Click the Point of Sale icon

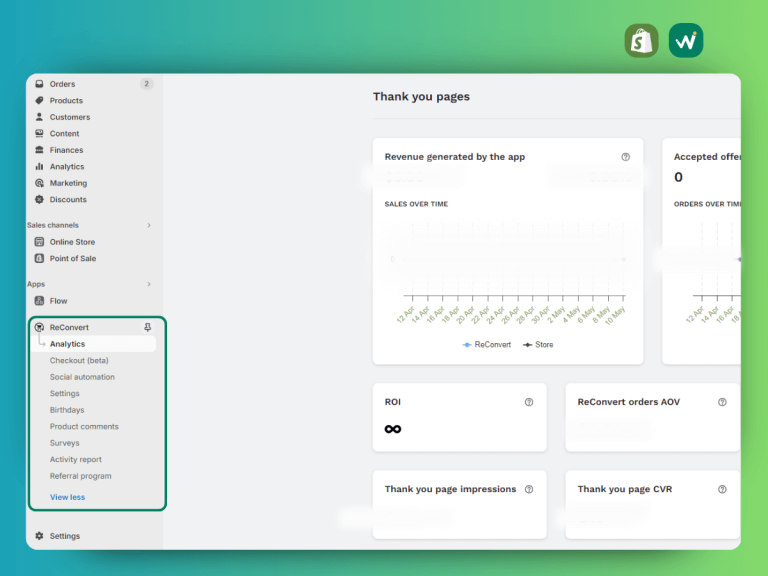[39, 258]
